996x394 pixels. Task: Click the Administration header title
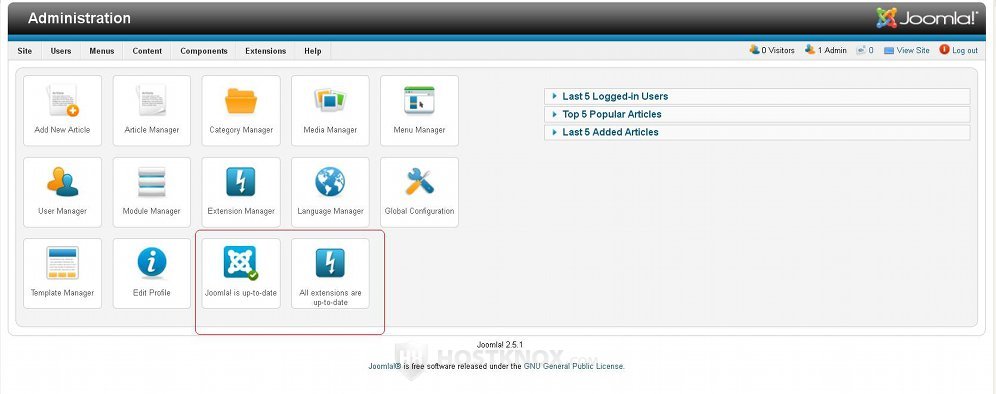point(79,18)
